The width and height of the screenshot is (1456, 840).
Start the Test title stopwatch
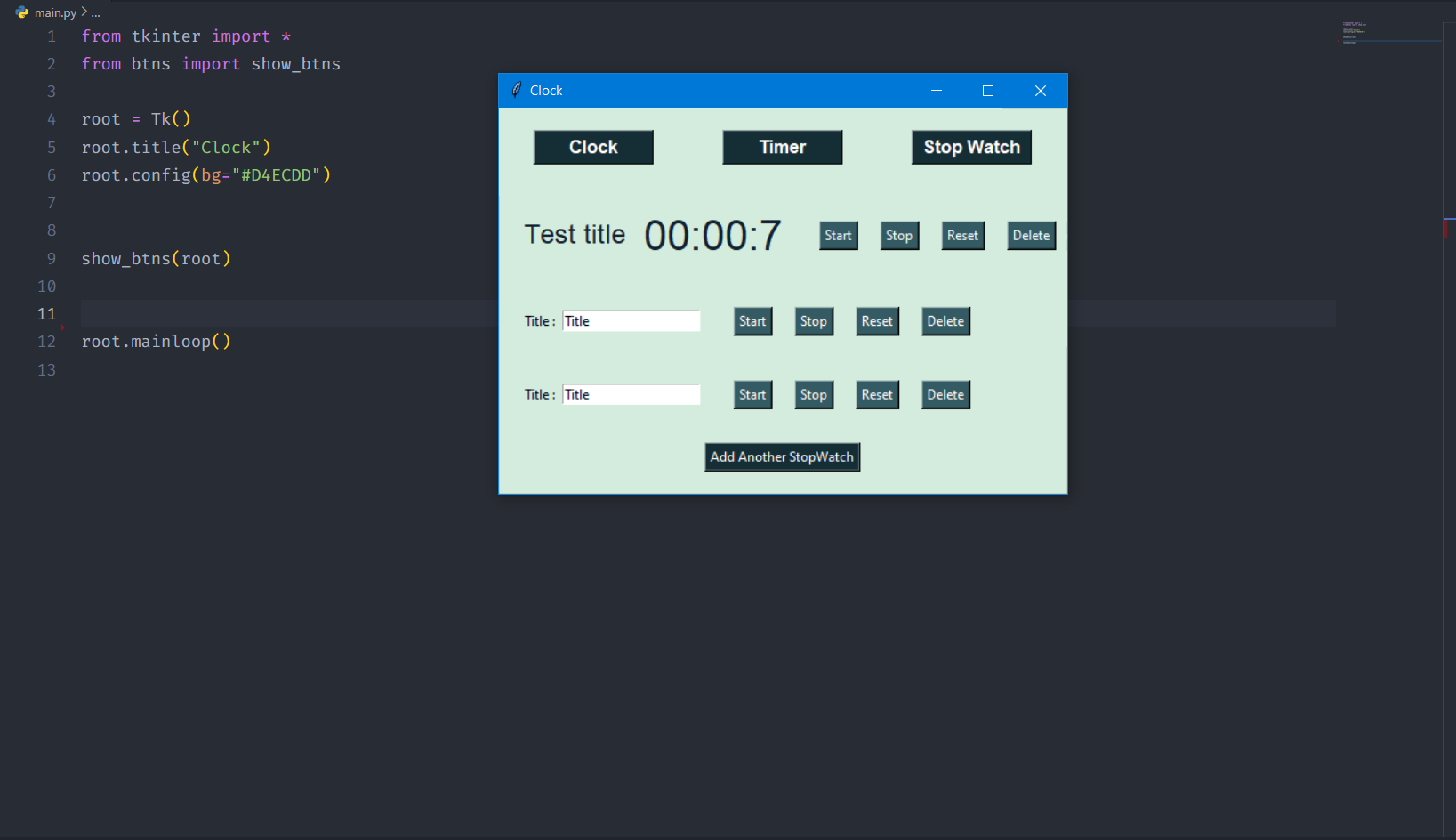837,235
